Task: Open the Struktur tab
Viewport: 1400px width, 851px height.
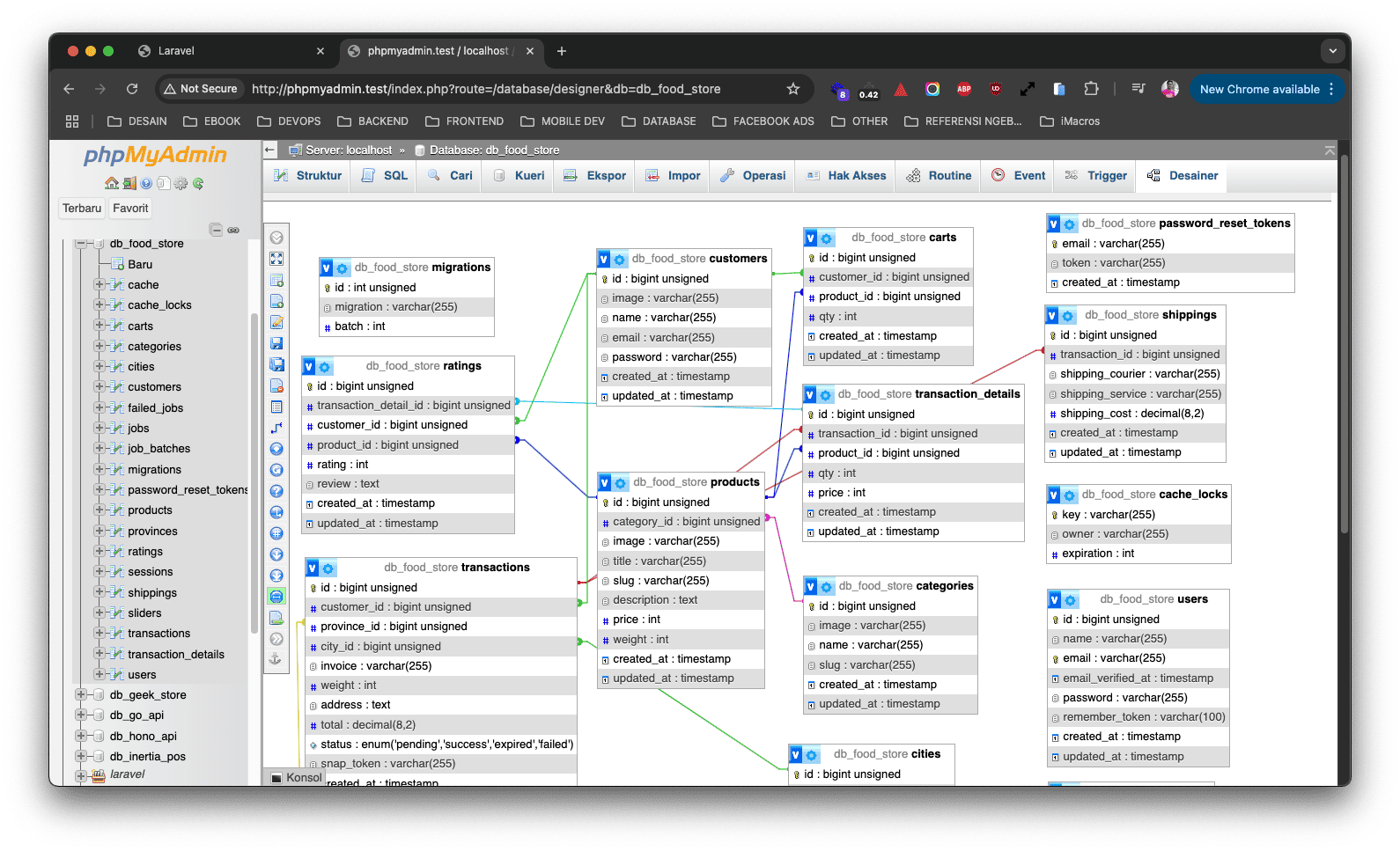Action: 308,176
